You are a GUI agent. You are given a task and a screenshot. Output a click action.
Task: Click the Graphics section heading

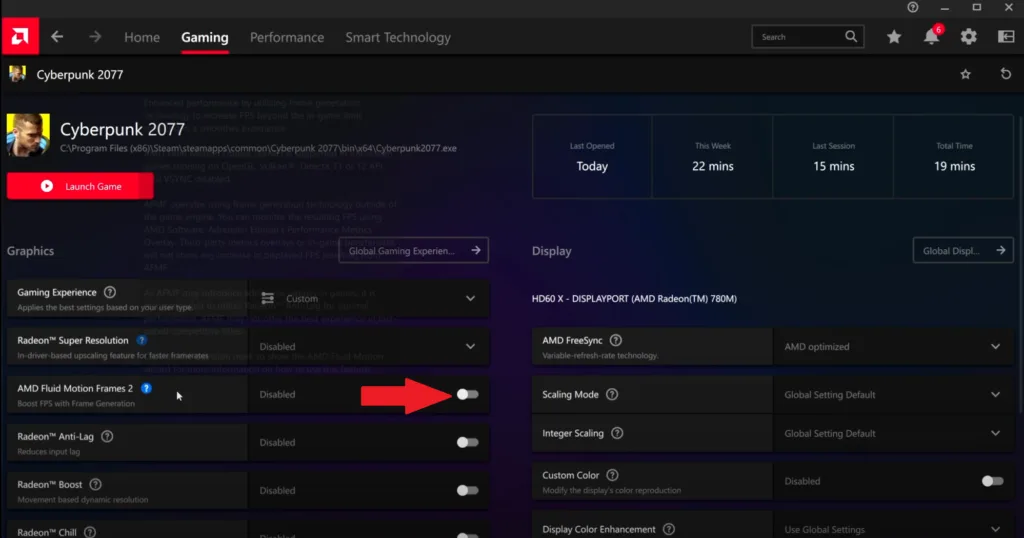(x=30, y=251)
